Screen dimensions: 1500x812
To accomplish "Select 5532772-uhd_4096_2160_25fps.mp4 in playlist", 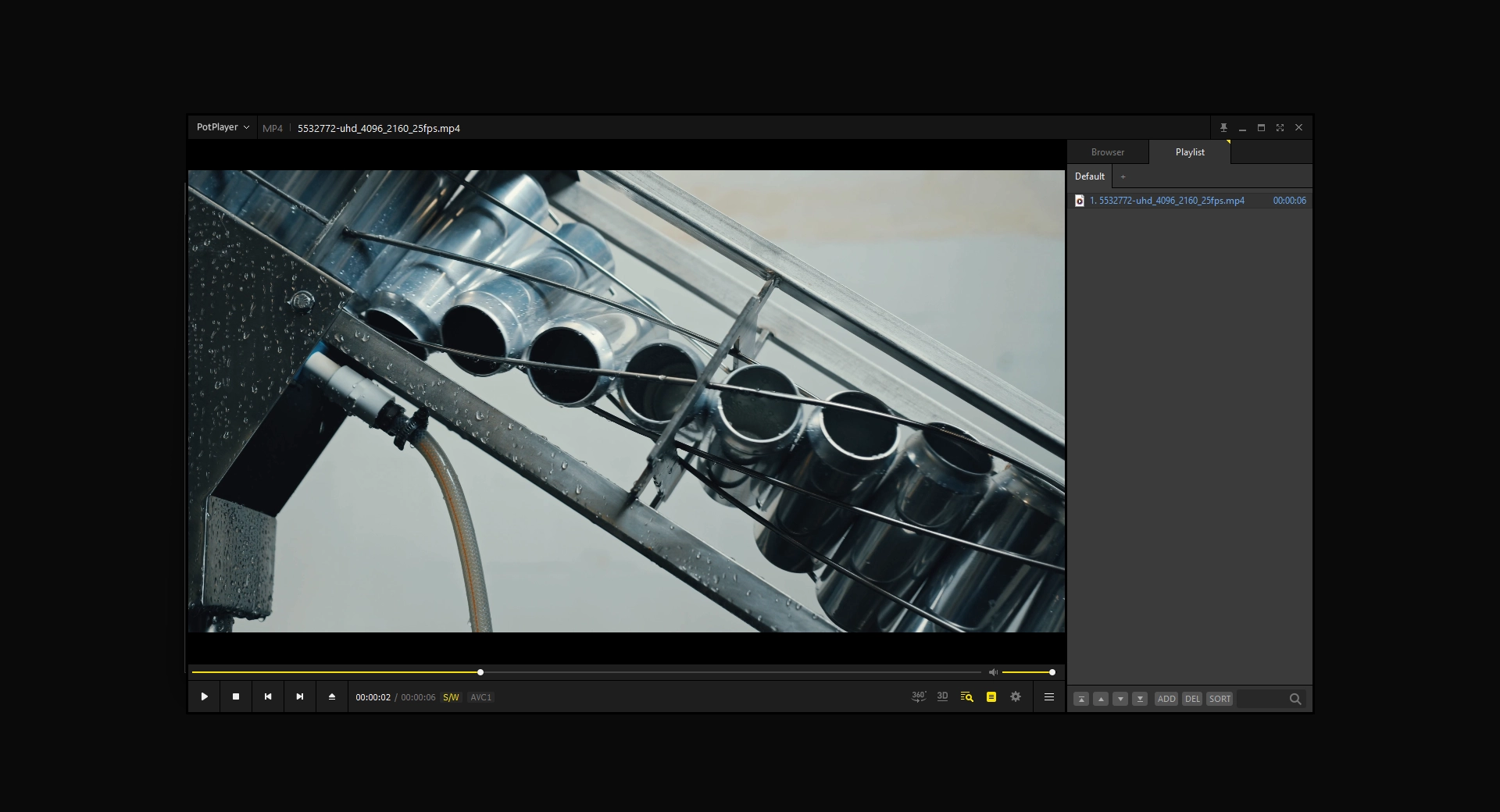I will click(1170, 200).
